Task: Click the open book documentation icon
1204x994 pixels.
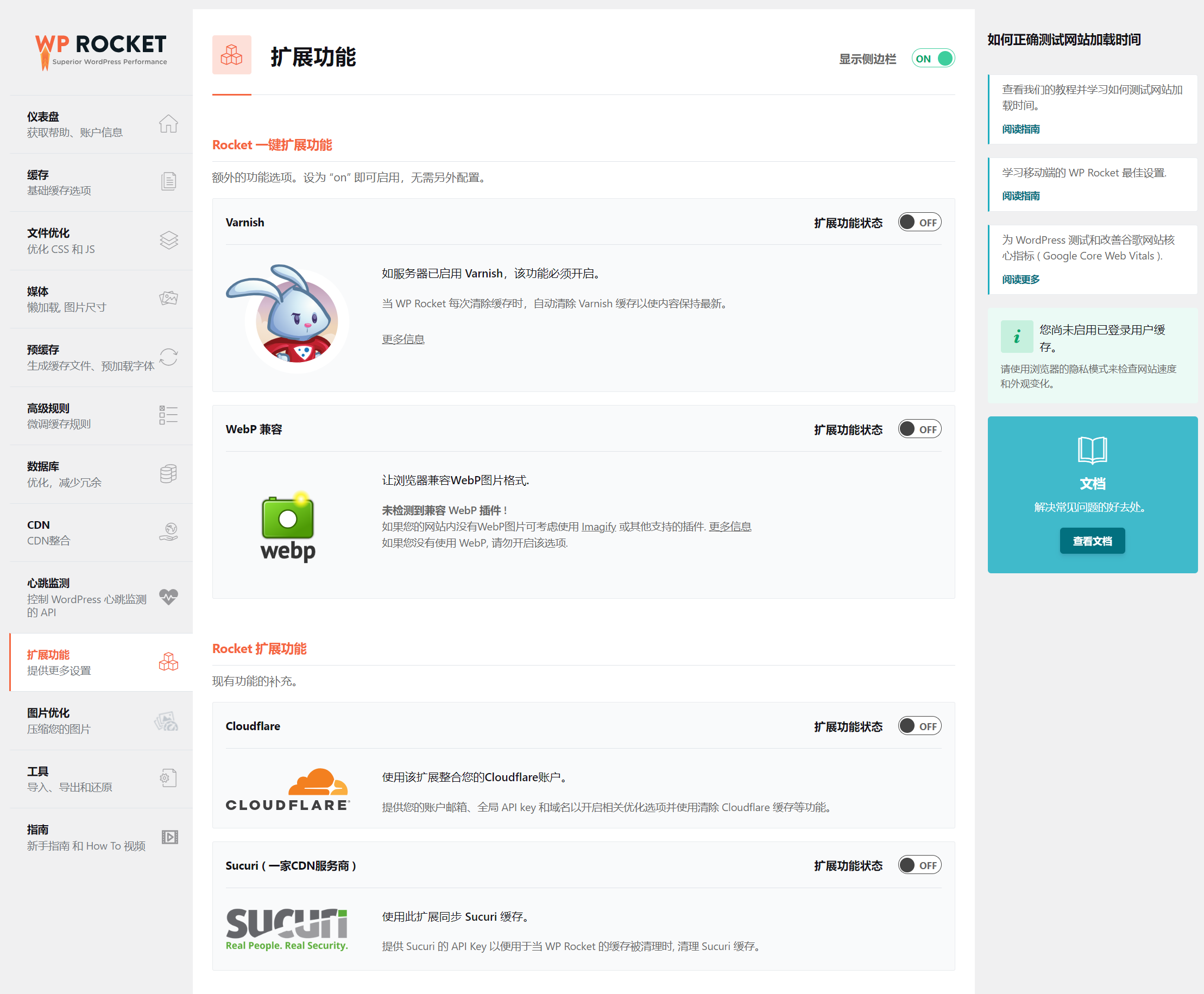Action: pos(1092,449)
